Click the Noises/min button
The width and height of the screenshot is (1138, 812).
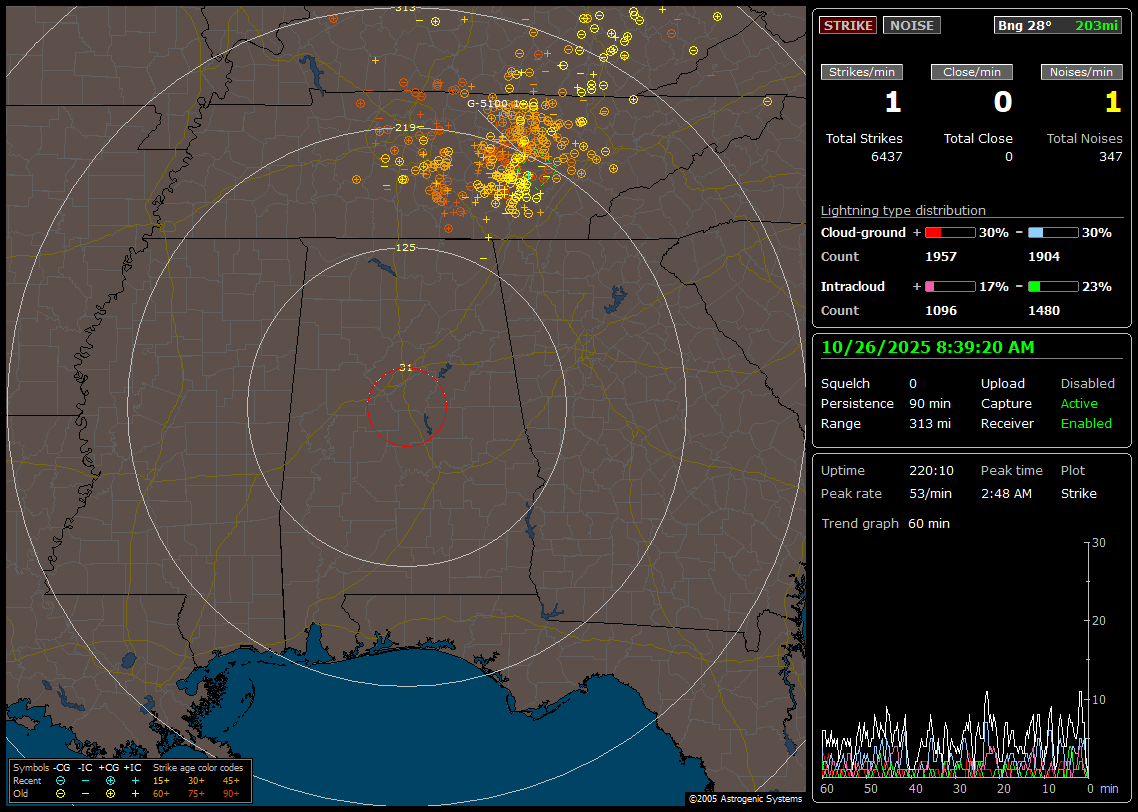(x=1081, y=72)
